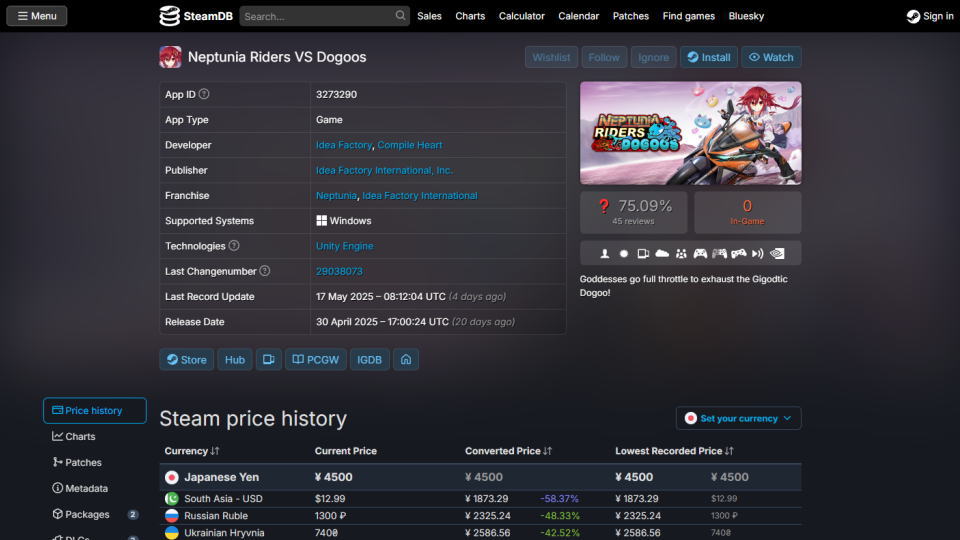The width and height of the screenshot is (960, 540).
Task: Toggle Wishlist for this game
Action: point(551,57)
